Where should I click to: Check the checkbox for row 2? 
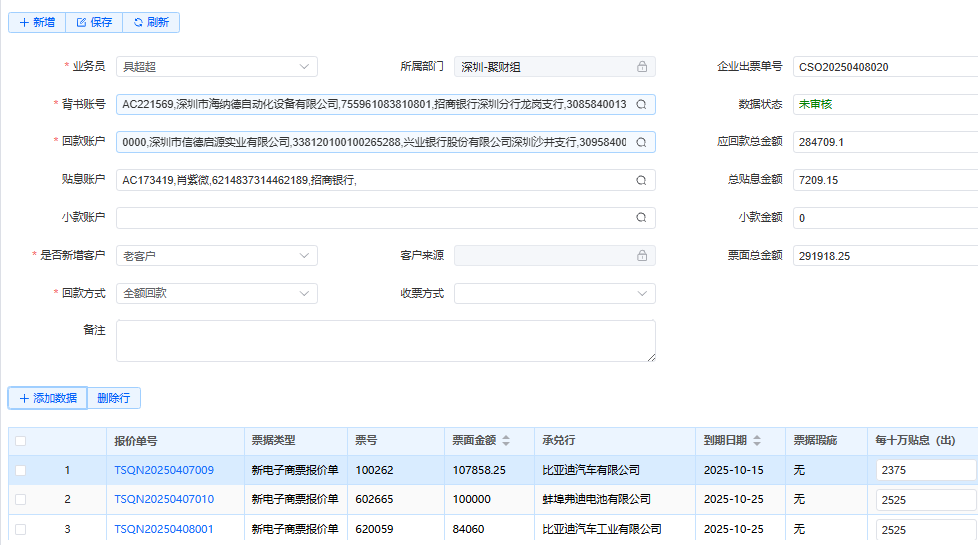coord(21,499)
